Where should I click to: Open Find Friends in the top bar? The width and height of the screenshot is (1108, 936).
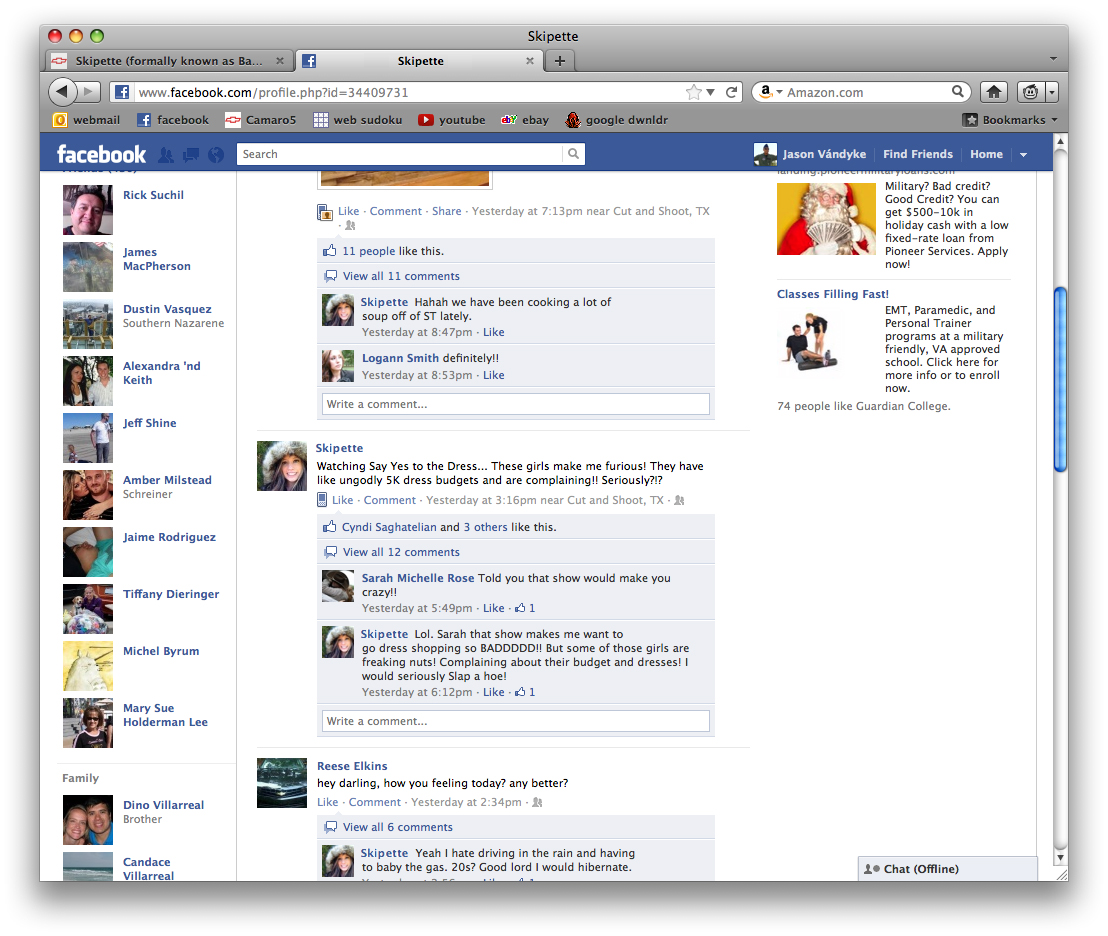click(x=917, y=154)
